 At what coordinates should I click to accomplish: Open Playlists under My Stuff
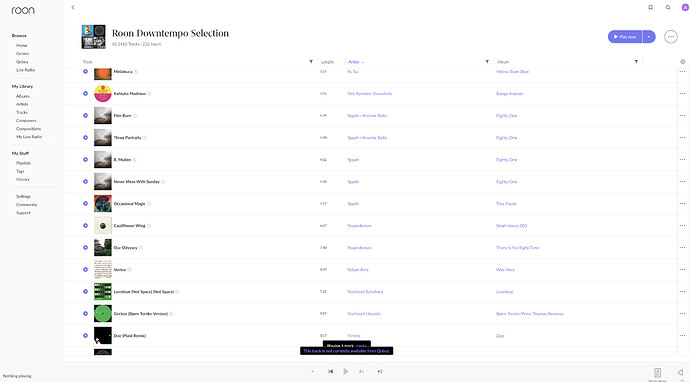coord(23,163)
